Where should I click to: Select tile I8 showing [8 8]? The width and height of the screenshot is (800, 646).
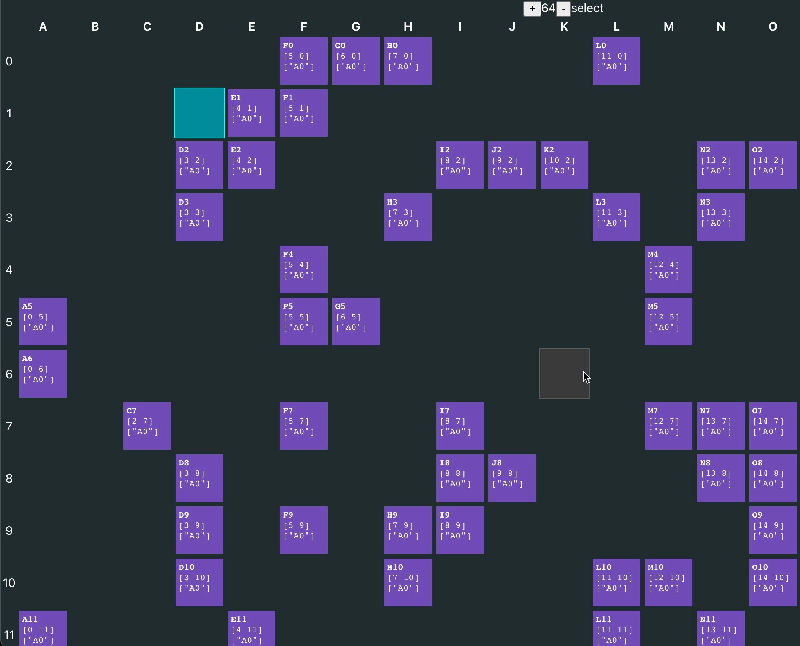click(459, 477)
